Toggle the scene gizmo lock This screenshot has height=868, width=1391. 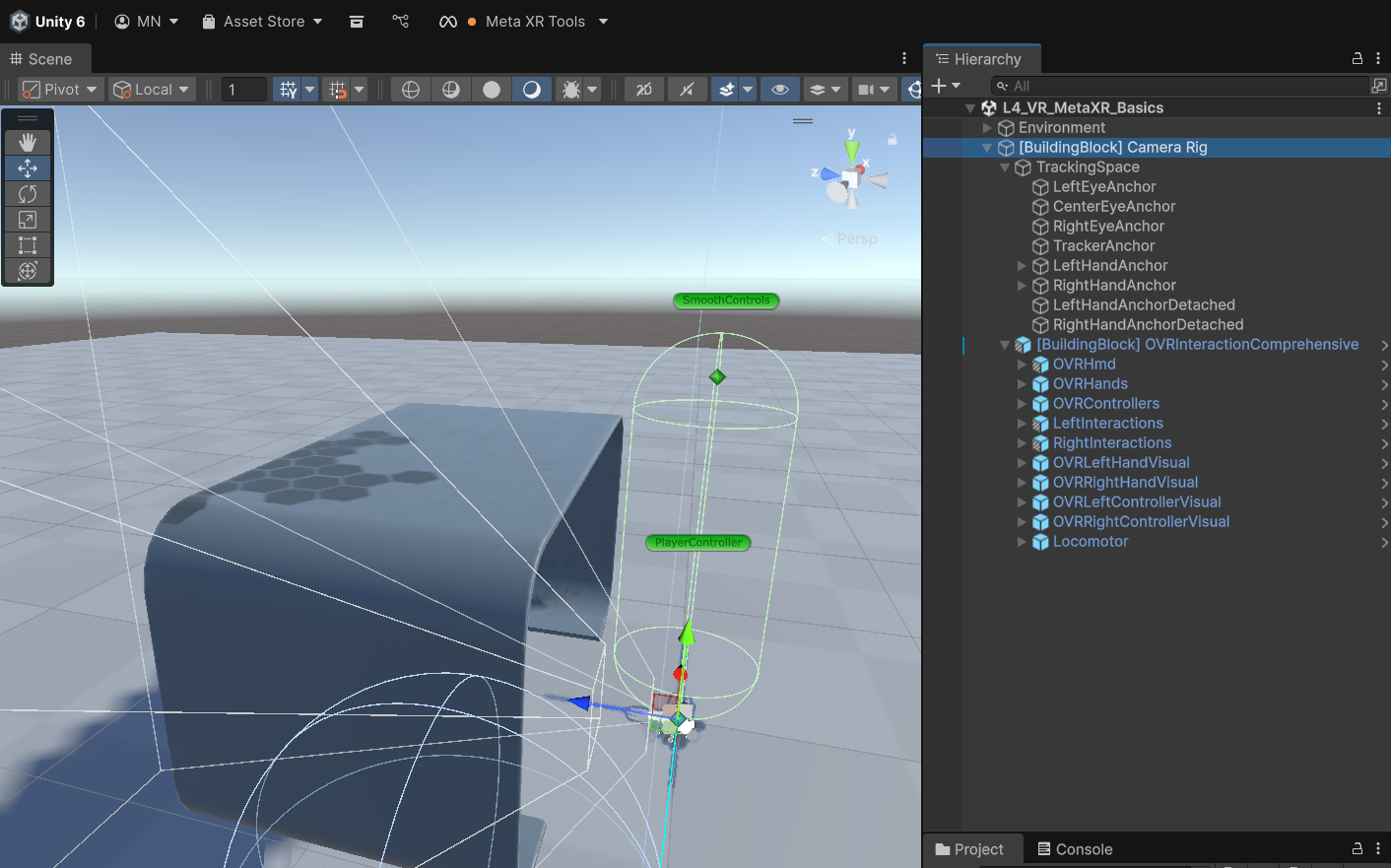coord(892,140)
